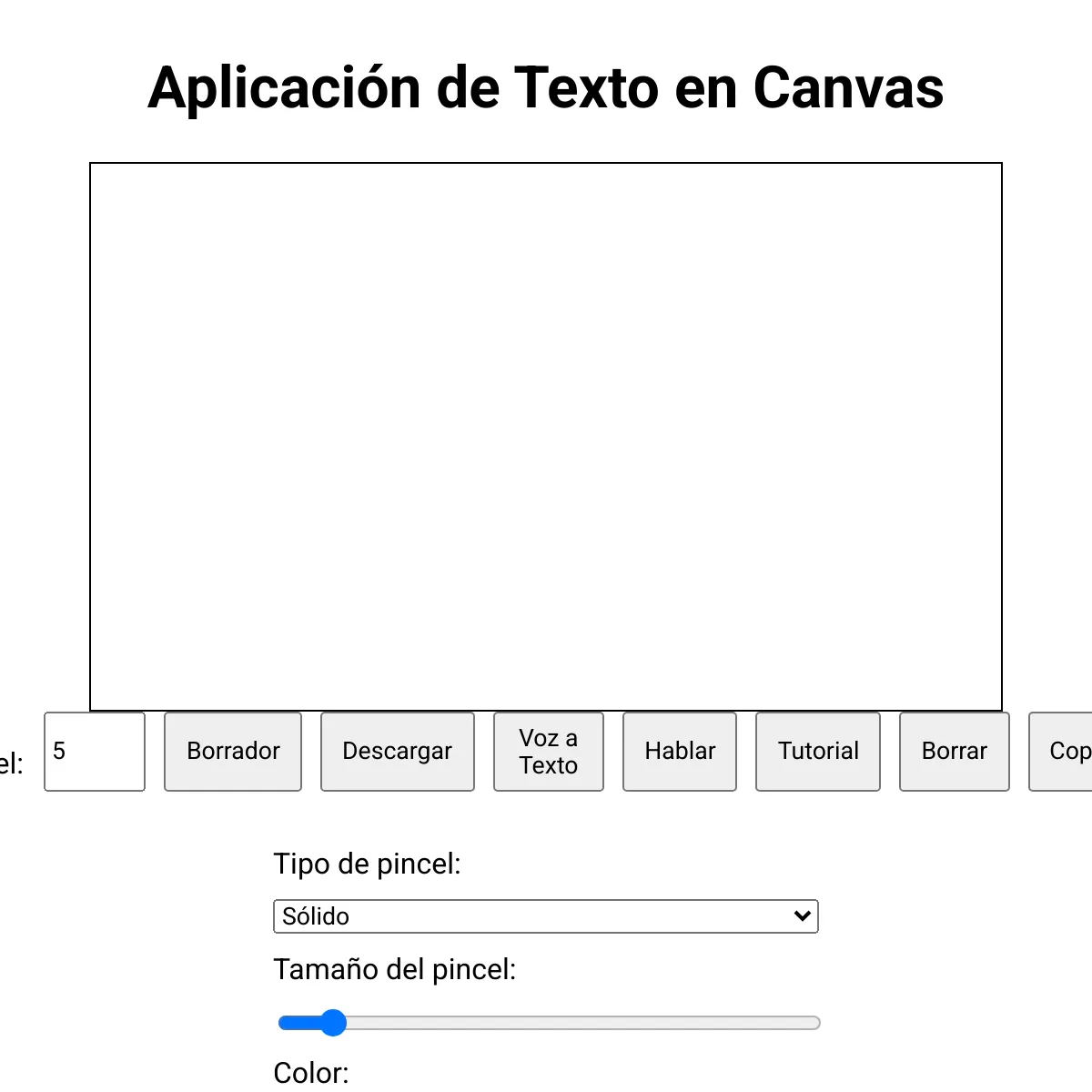Focus the number field showing 5
1092x1092 pixels.
click(95, 752)
